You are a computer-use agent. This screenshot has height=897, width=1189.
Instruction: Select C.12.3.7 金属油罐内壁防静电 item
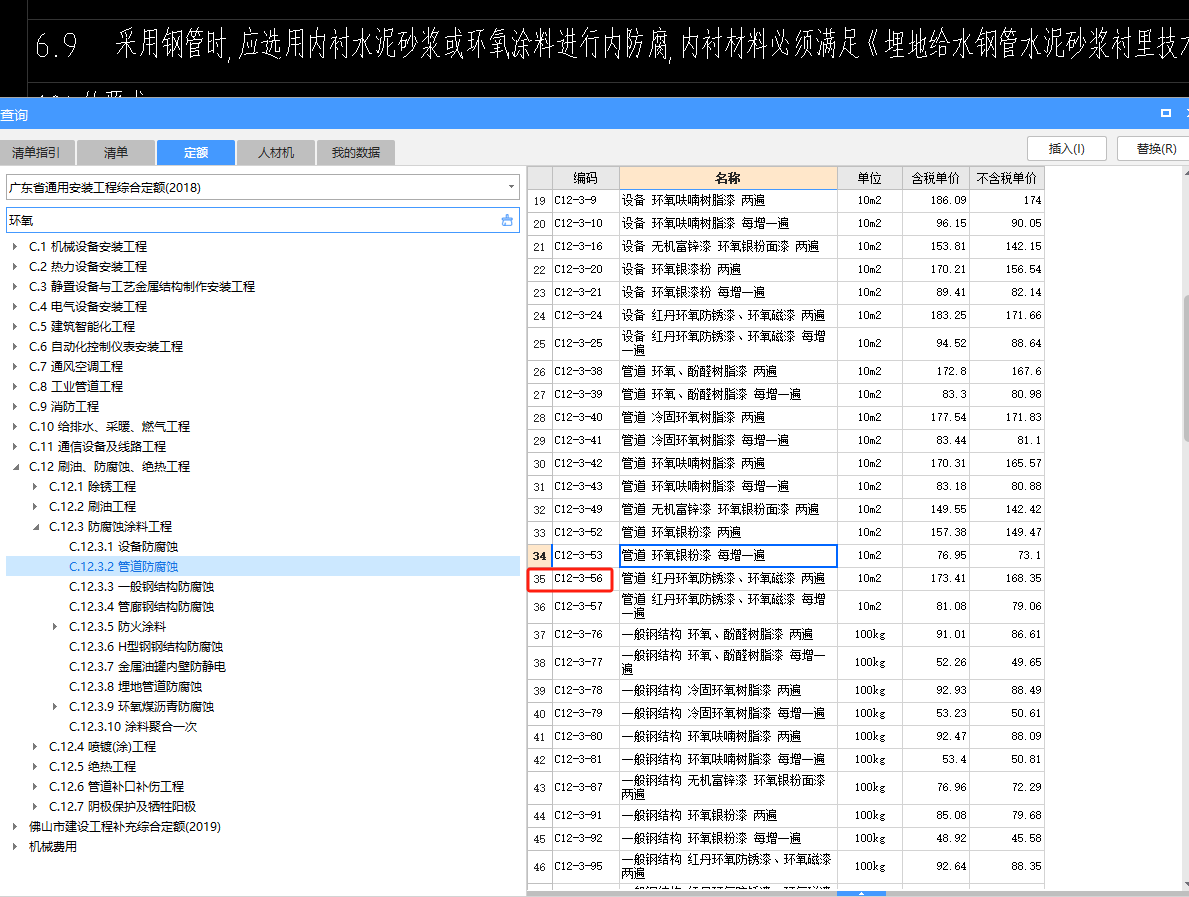[147, 666]
